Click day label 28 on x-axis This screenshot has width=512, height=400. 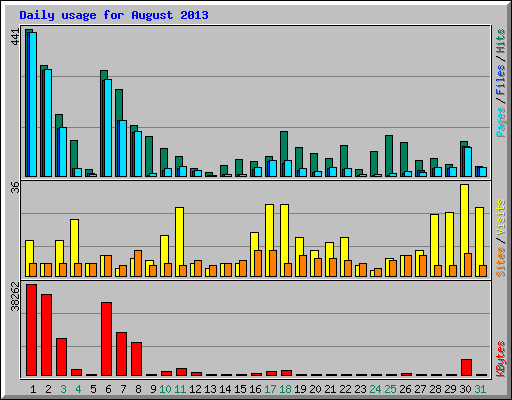pos(435,389)
